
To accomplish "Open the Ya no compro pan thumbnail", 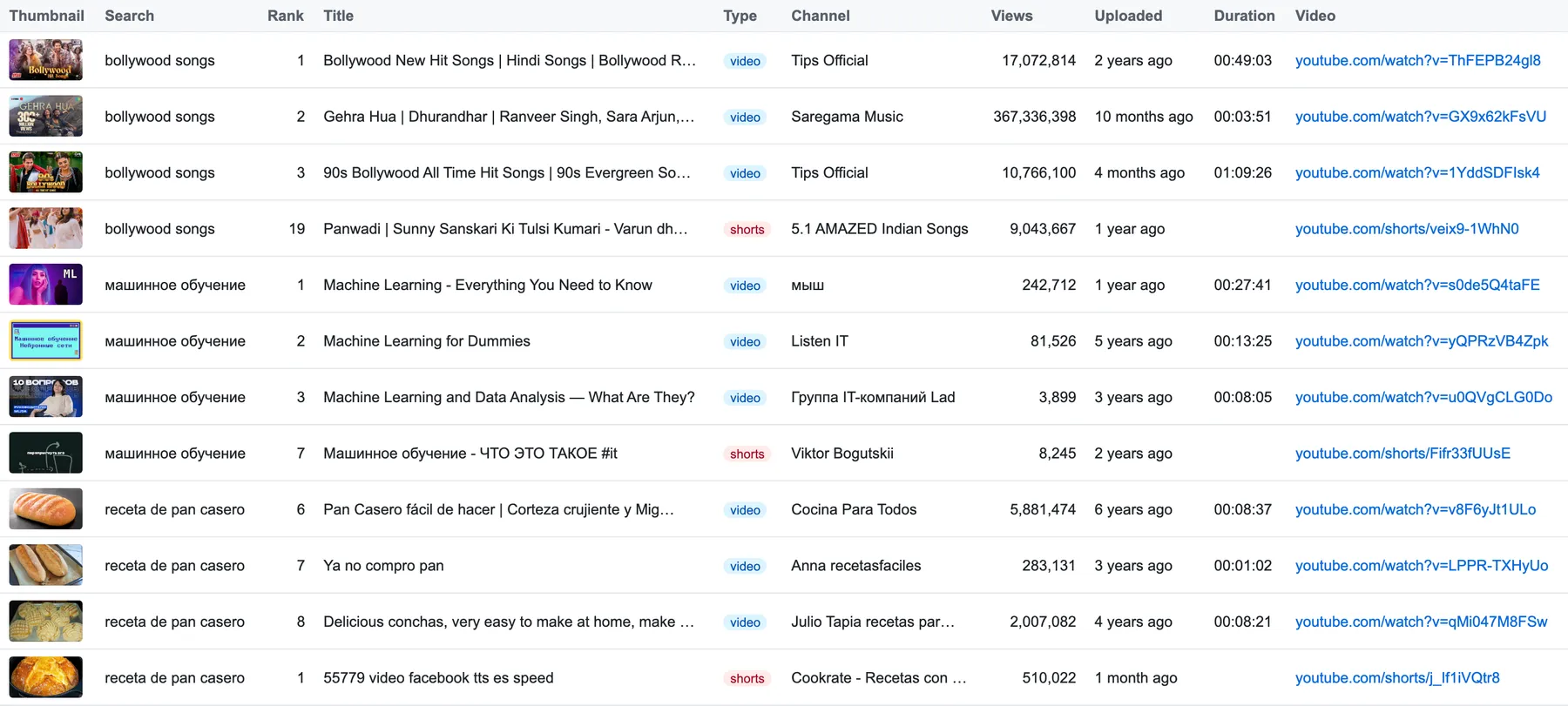I will 45,565.
